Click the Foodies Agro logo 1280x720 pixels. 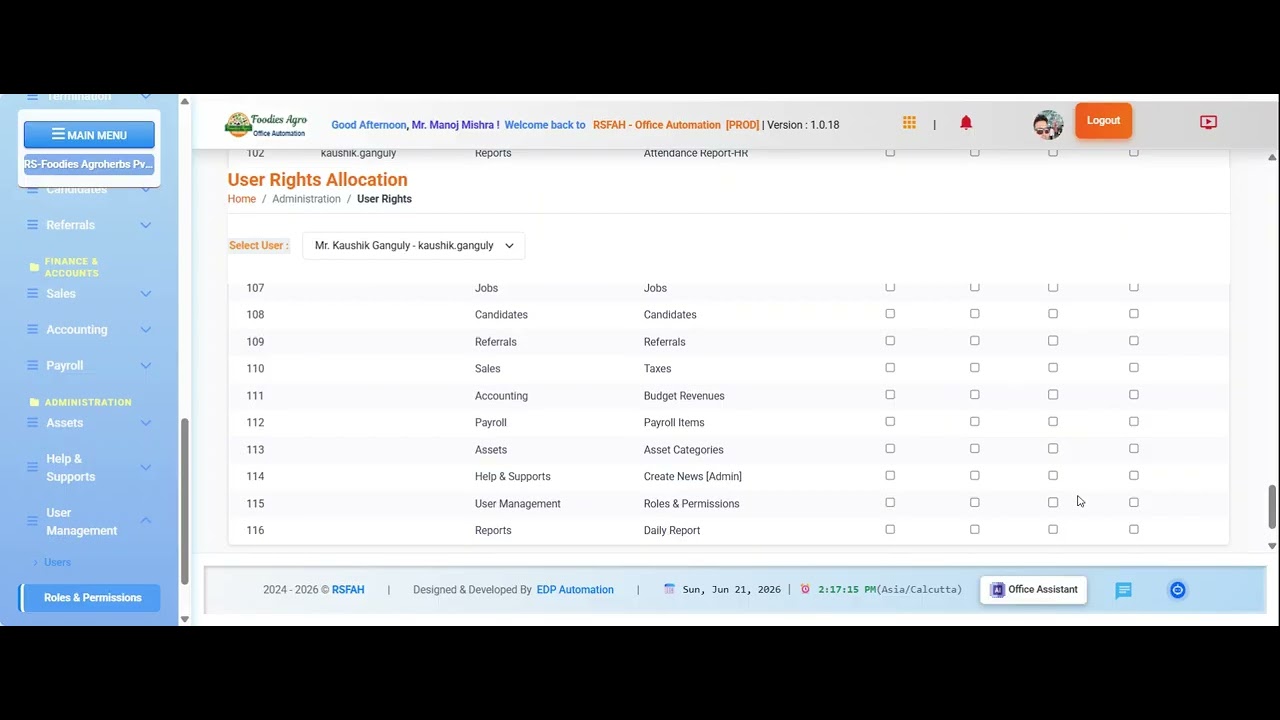[x=266, y=124]
